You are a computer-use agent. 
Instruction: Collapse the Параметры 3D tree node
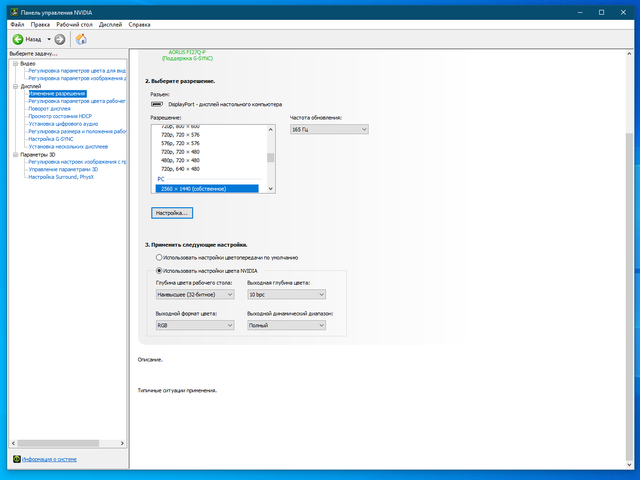click(16, 155)
